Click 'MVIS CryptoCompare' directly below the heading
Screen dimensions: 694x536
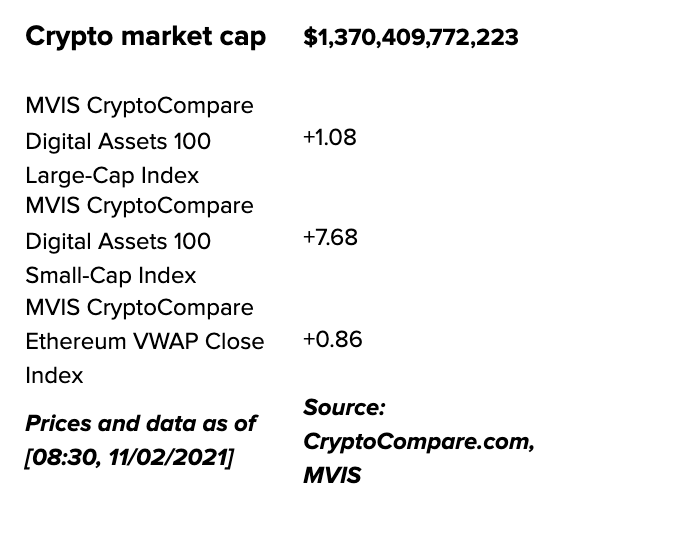(139, 105)
